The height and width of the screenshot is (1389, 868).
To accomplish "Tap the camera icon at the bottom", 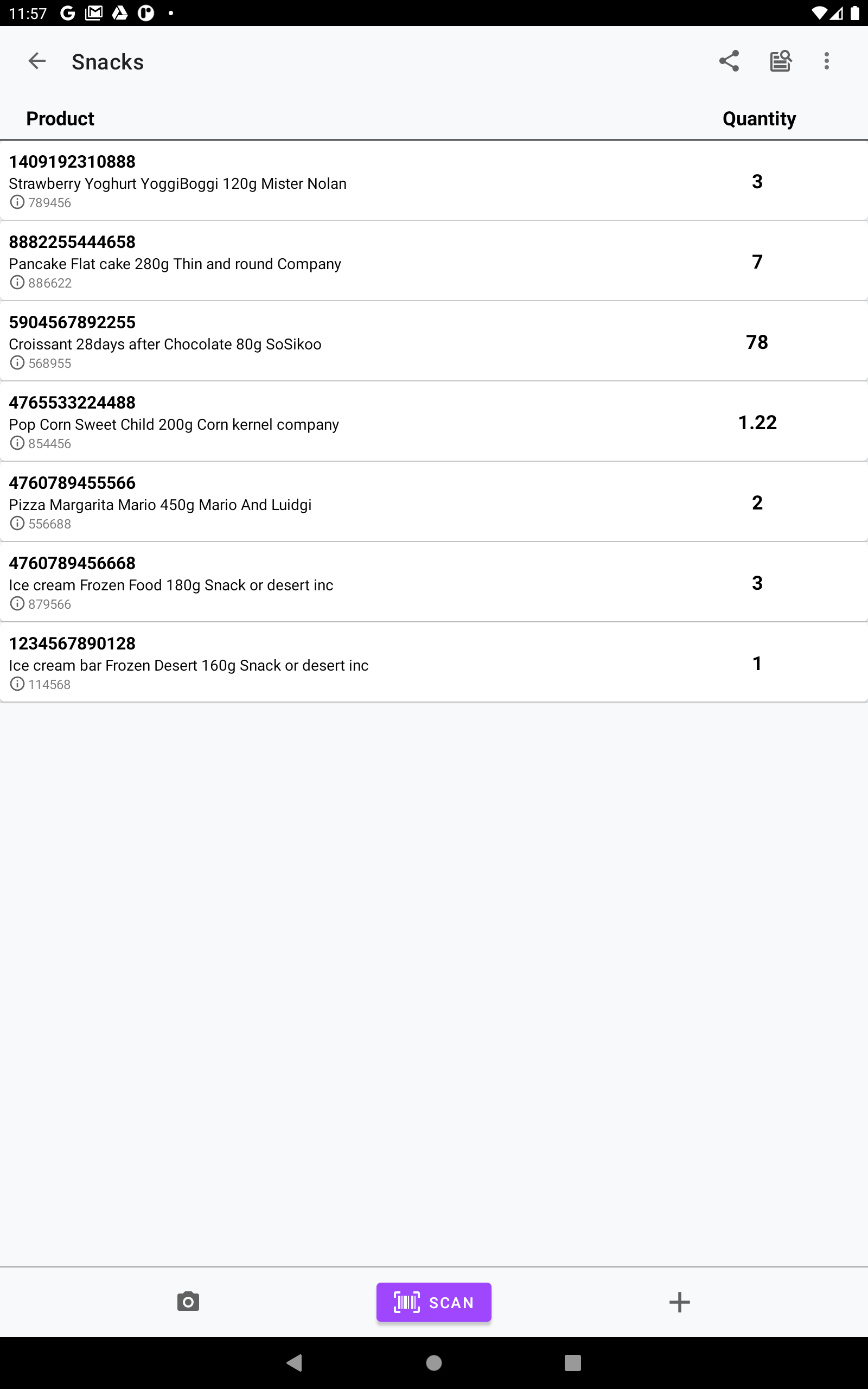I will click(x=188, y=1301).
